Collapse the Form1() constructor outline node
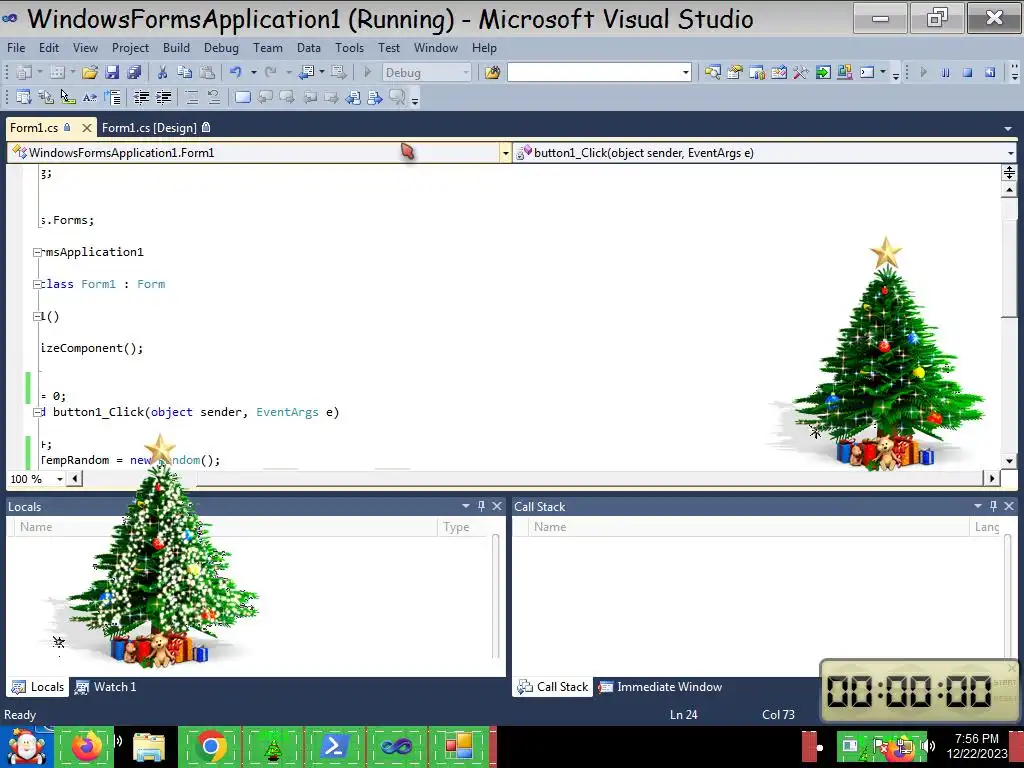This screenshot has width=1024, height=768. pyautogui.click(x=37, y=316)
